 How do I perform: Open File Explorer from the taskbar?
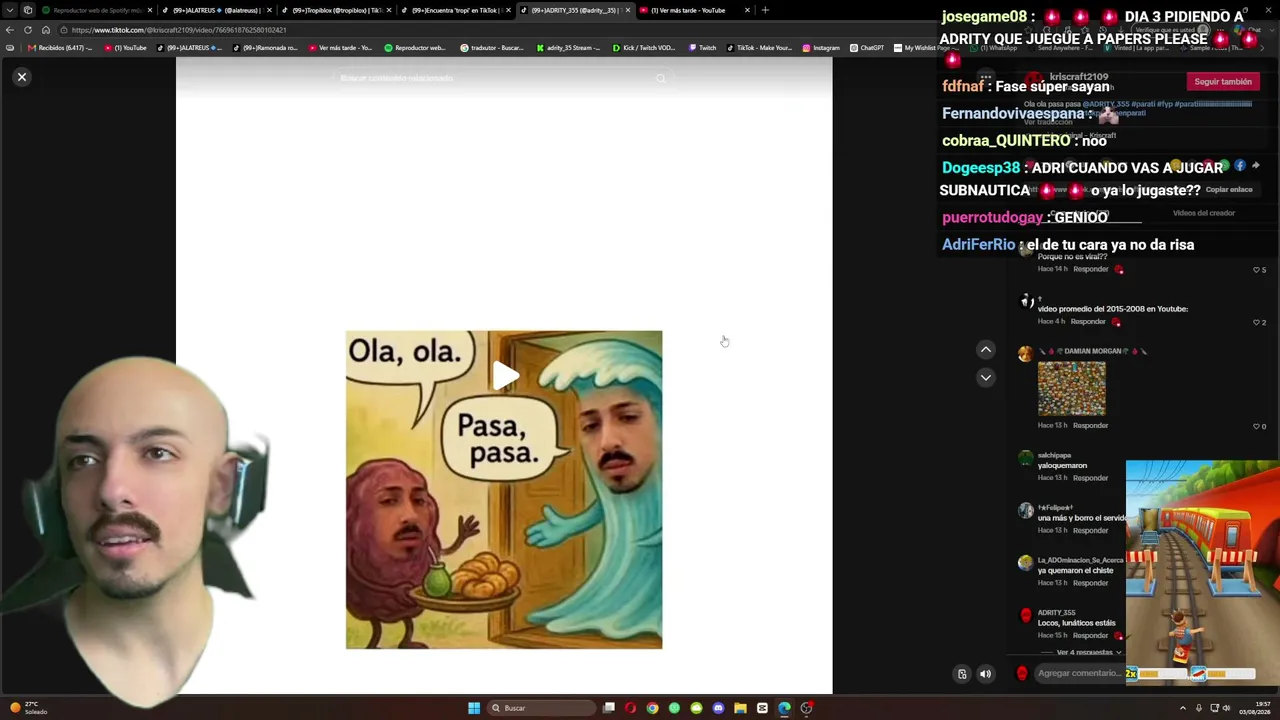click(x=740, y=708)
